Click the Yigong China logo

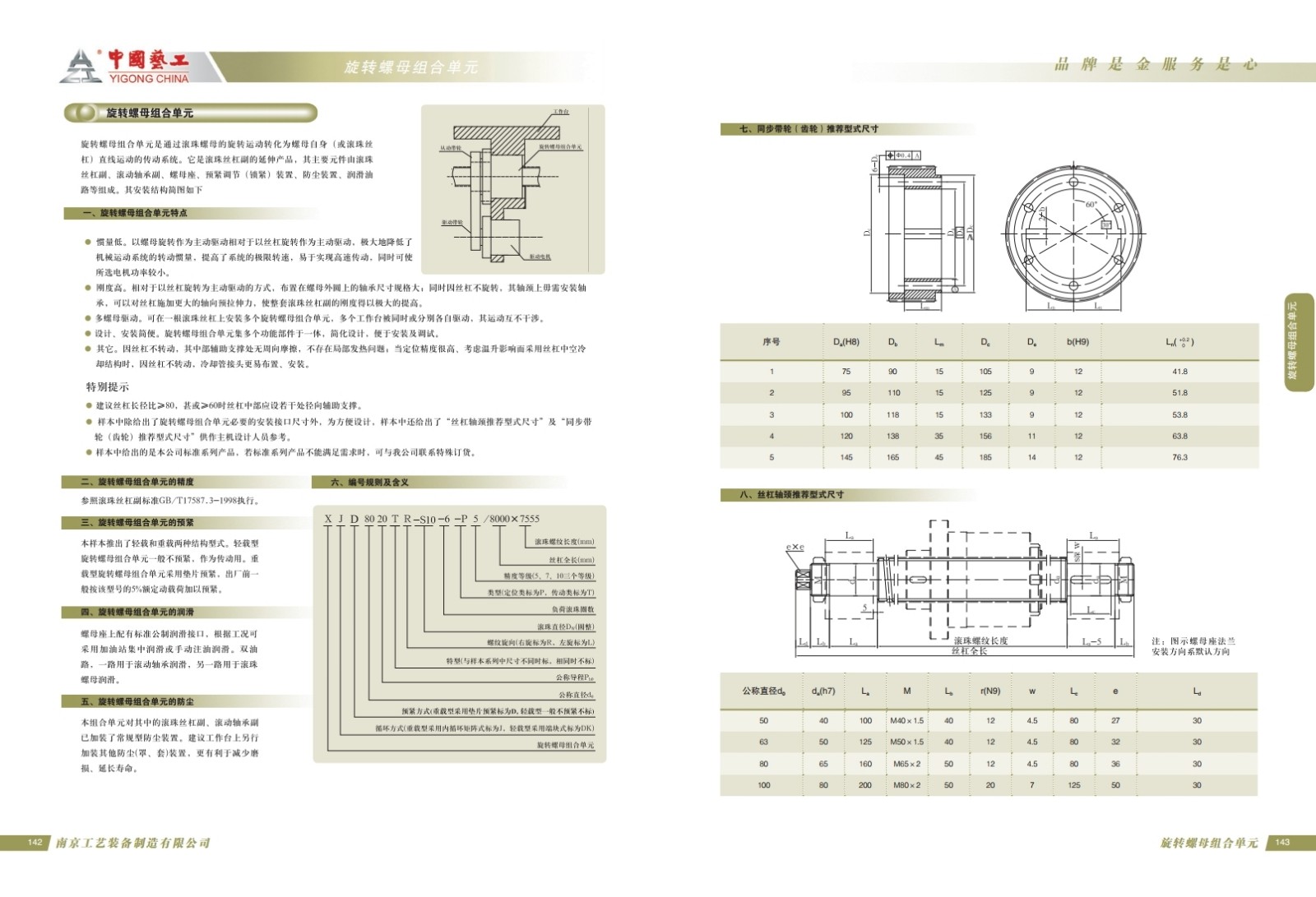(x=126, y=66)
